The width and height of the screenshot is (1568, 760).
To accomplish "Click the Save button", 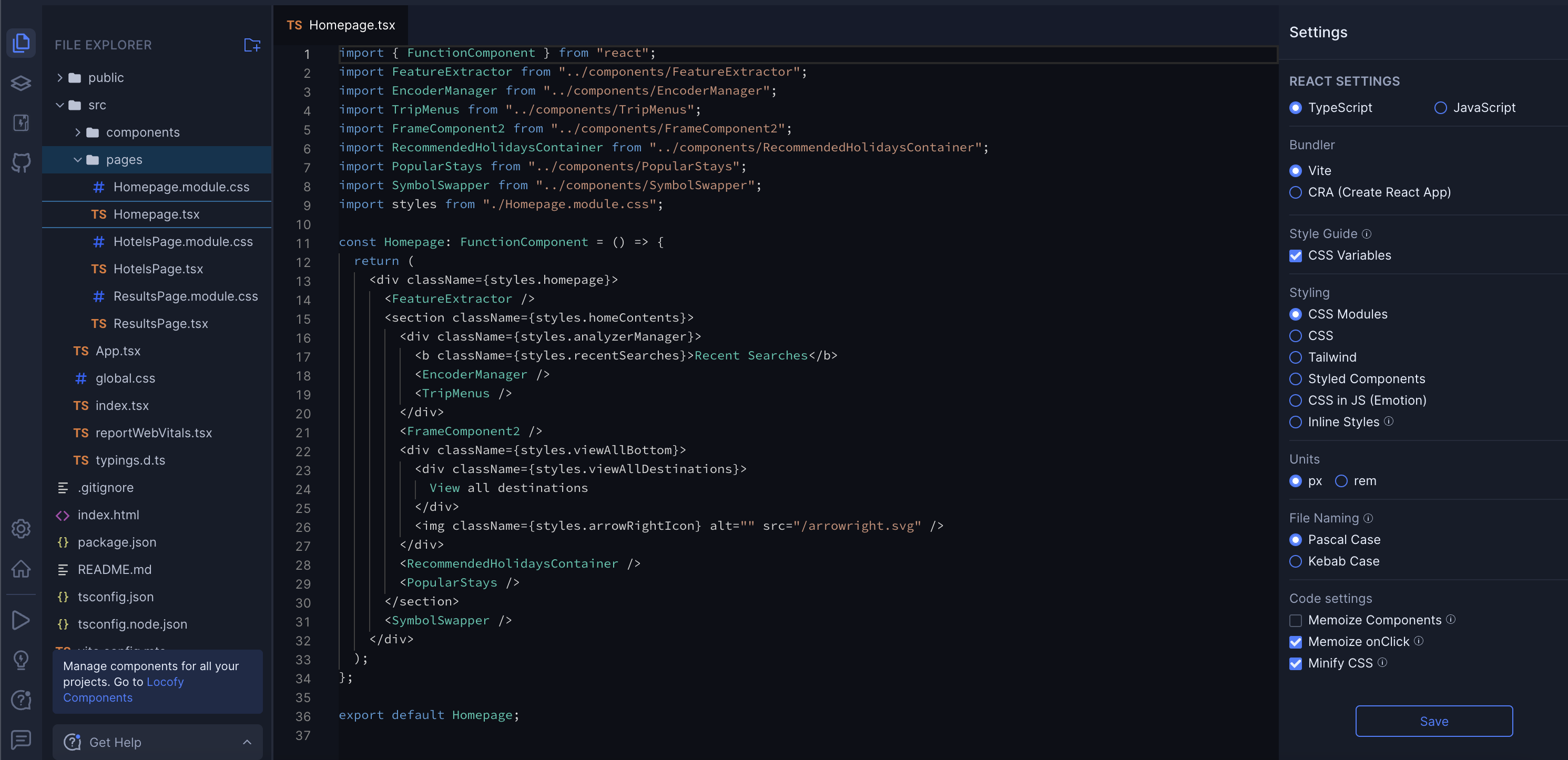I will (x=1433, y=721).
